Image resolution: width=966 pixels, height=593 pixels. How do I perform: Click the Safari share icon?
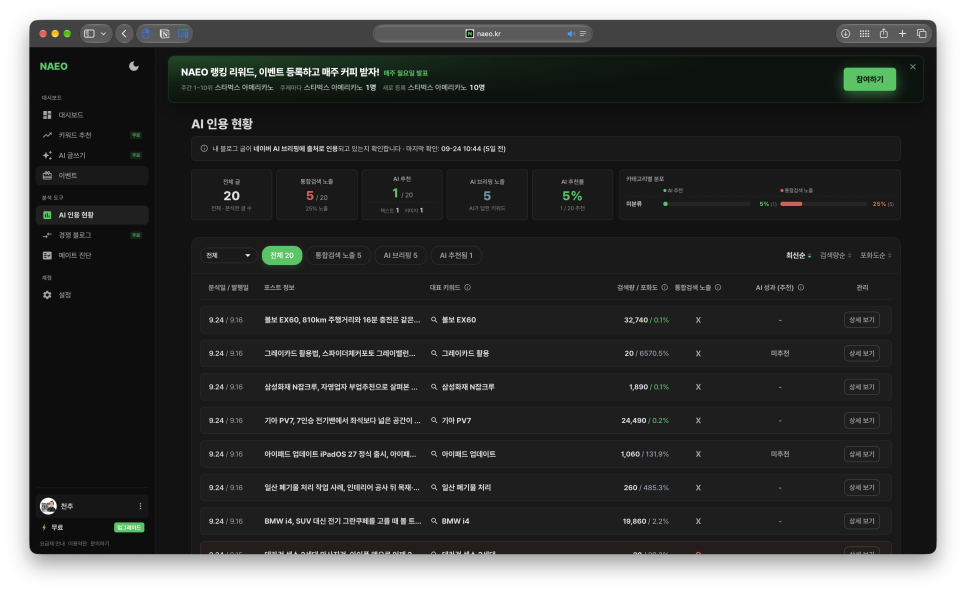tap(883, 34)
